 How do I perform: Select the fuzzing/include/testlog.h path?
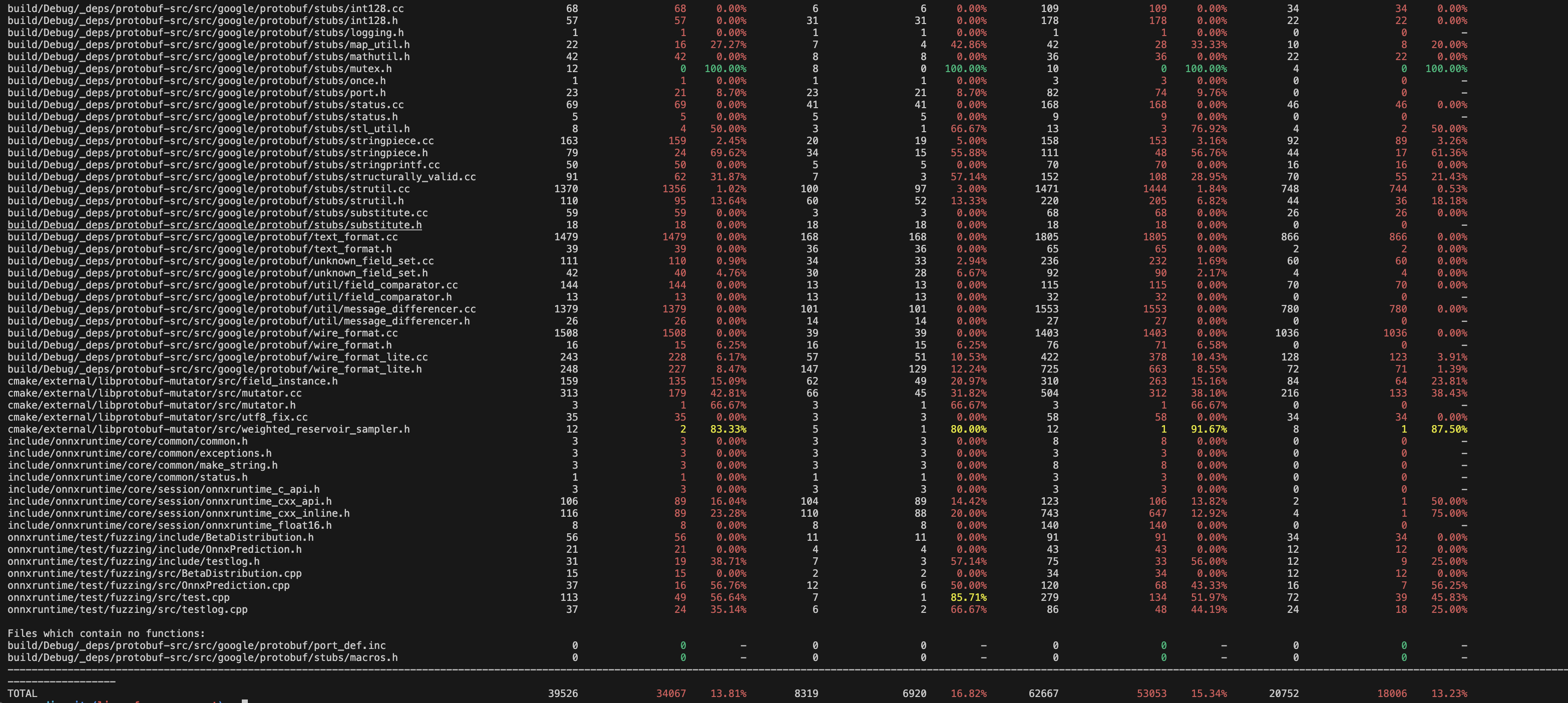tap(133, 562)
